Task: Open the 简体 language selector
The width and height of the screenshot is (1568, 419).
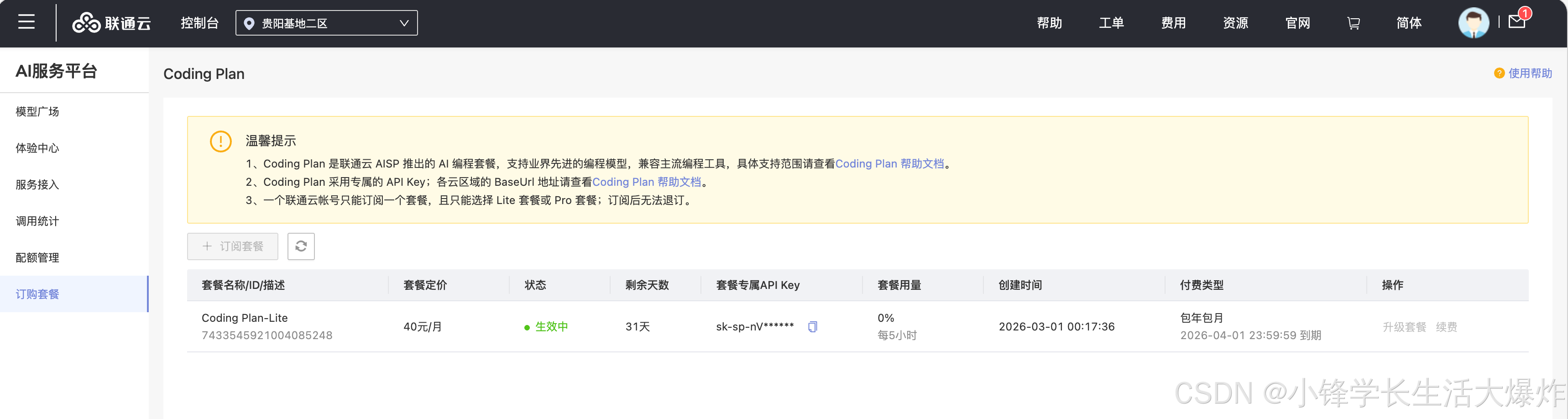Action: (1409, 23)
